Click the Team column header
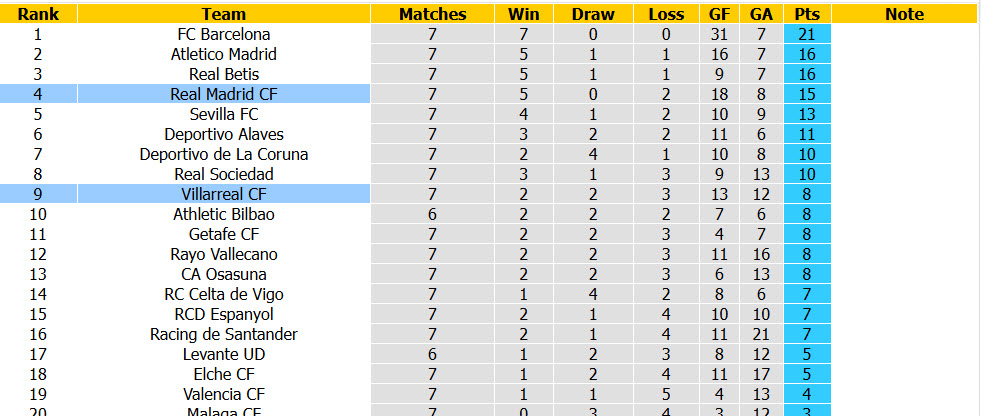 (224, 14)
